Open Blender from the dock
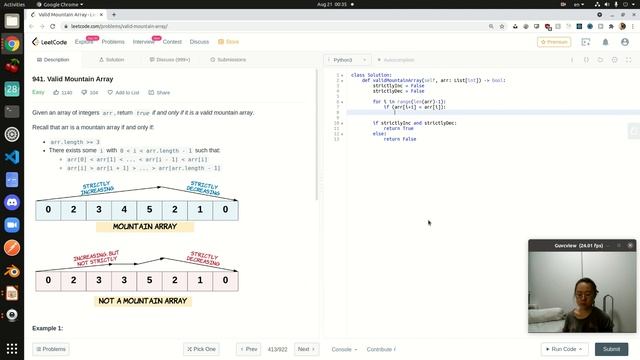The height and width of the screenshot is (360, 640). [12, 271]
